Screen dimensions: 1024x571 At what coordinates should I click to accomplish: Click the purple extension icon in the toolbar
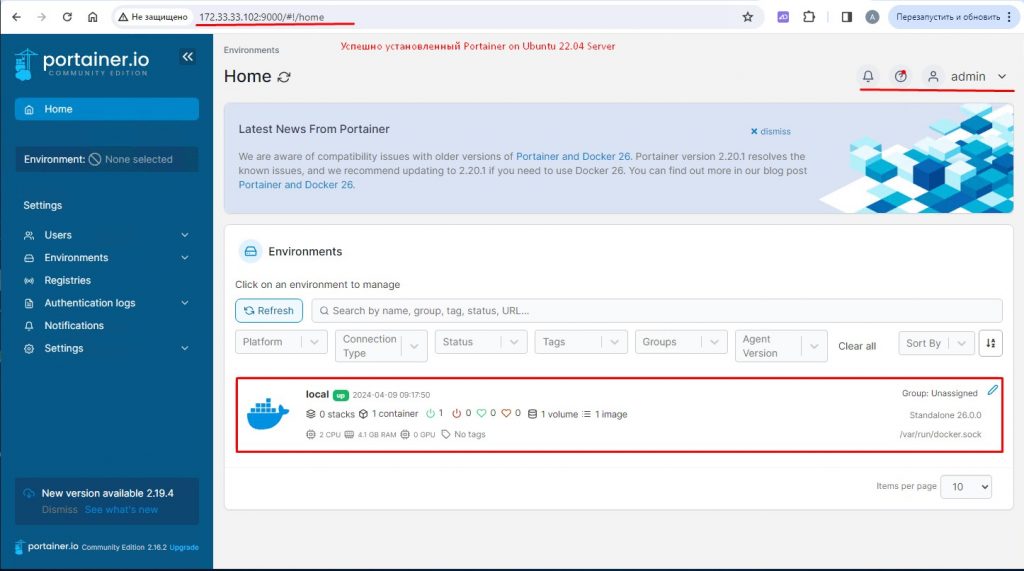tap(783, 17)
